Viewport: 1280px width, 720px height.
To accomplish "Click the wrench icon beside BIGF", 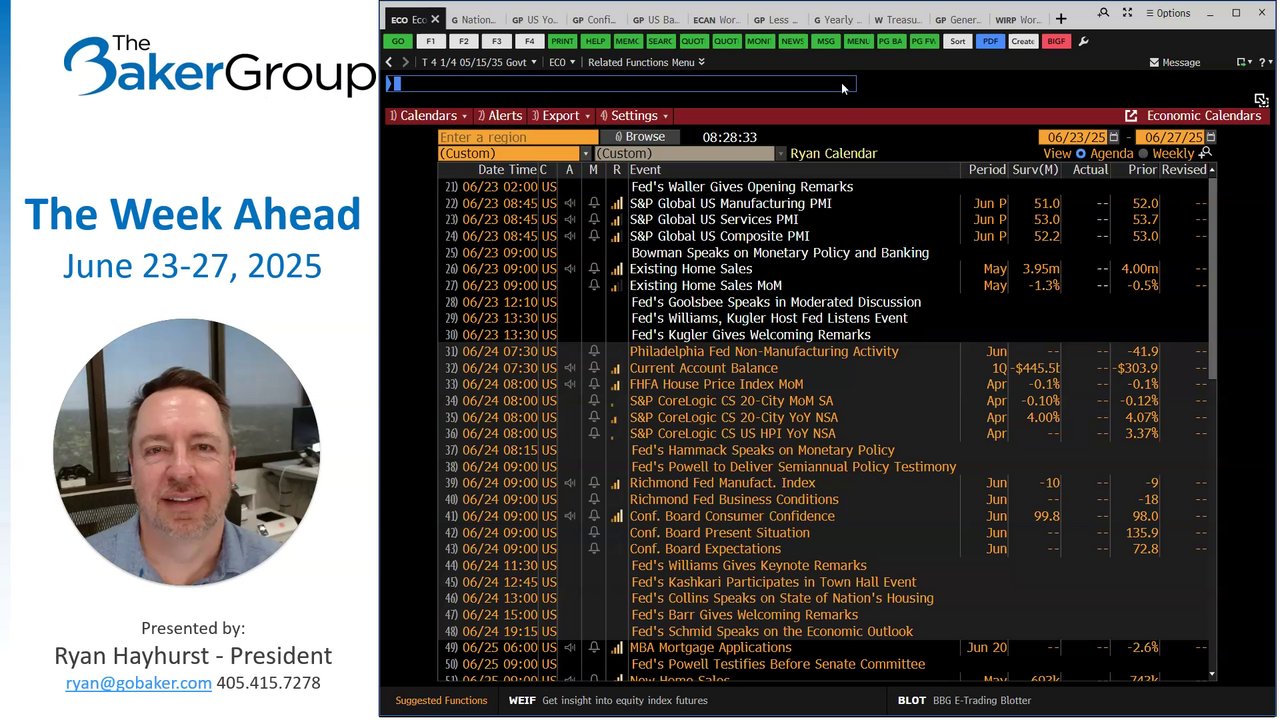I will 1084,41.
